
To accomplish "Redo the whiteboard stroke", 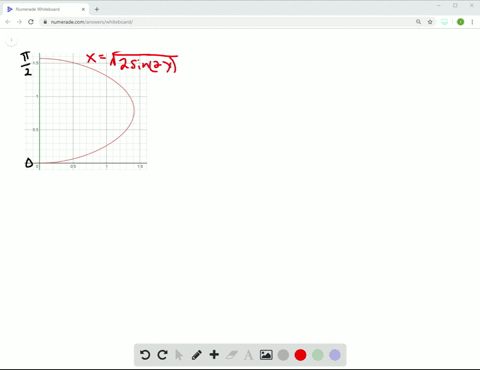I will click(x=162, y=355).
